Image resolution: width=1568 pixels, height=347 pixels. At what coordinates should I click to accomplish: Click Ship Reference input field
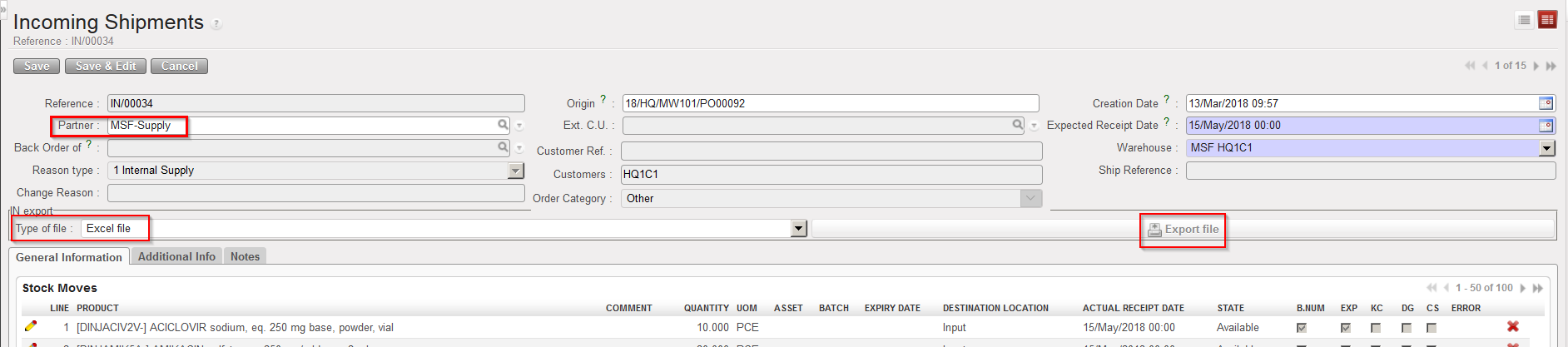tap(1371, 171)
